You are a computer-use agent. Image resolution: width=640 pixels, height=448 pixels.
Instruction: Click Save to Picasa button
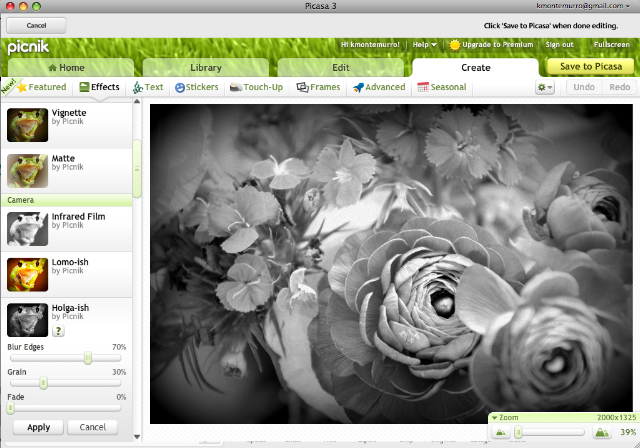click(591, 67)
